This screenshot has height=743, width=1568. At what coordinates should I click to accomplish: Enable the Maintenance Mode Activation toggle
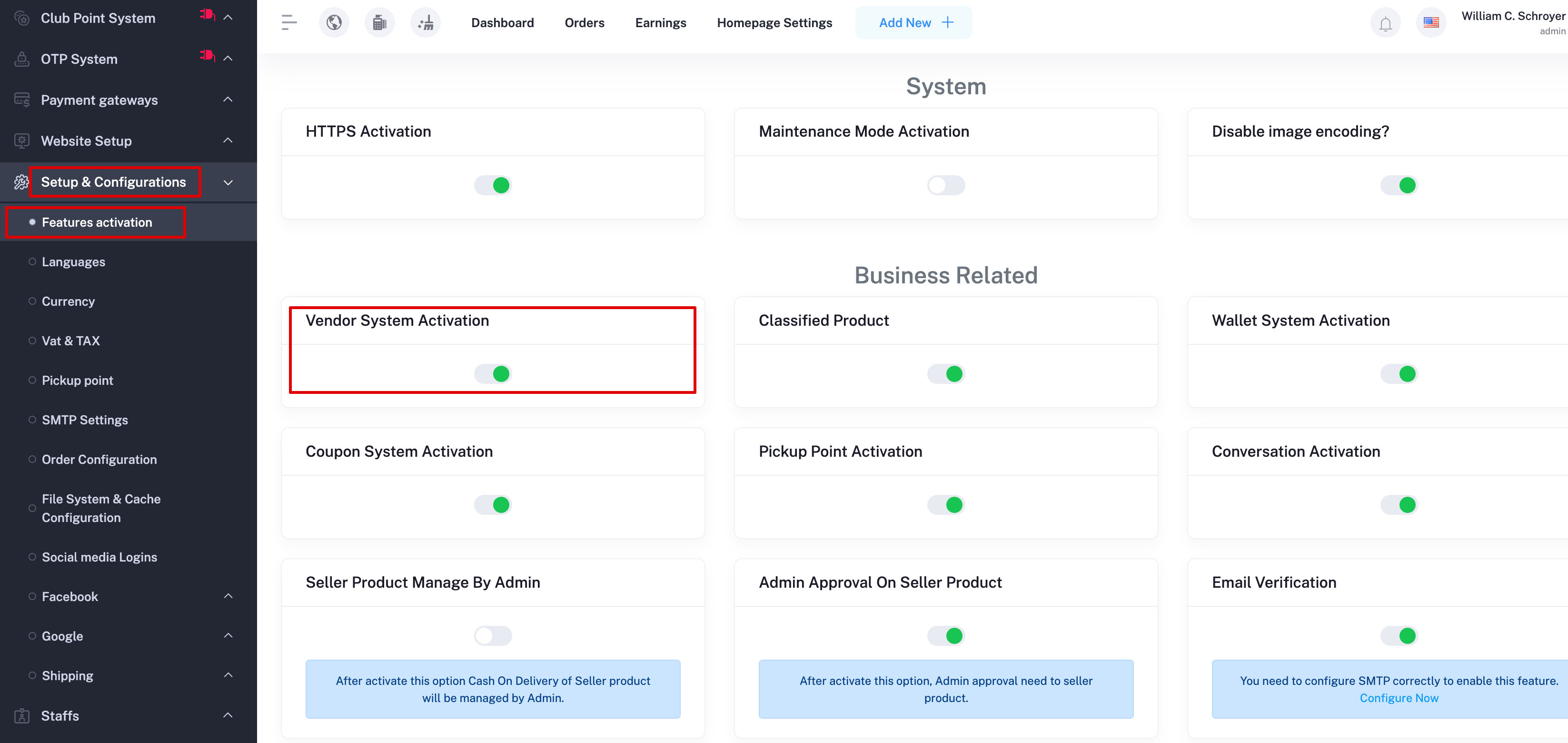click(945, 185)
